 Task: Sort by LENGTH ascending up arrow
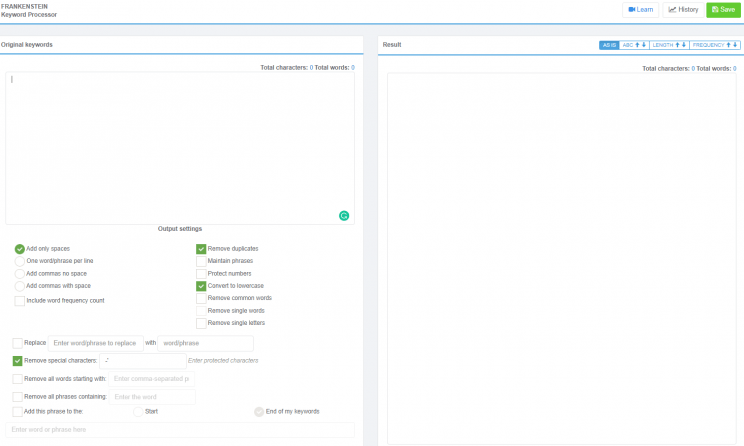pyautogui.click(x=678, y=45)
